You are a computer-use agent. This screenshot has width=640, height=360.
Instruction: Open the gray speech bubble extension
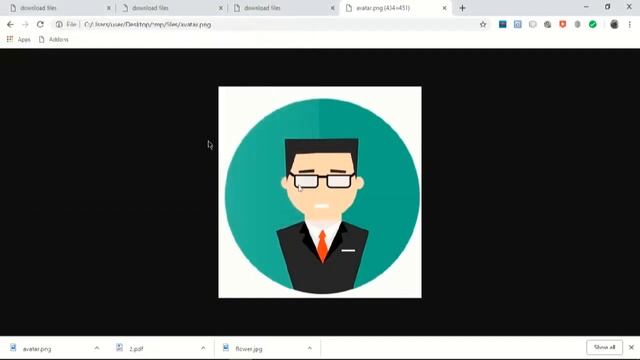tap(533, 24)
